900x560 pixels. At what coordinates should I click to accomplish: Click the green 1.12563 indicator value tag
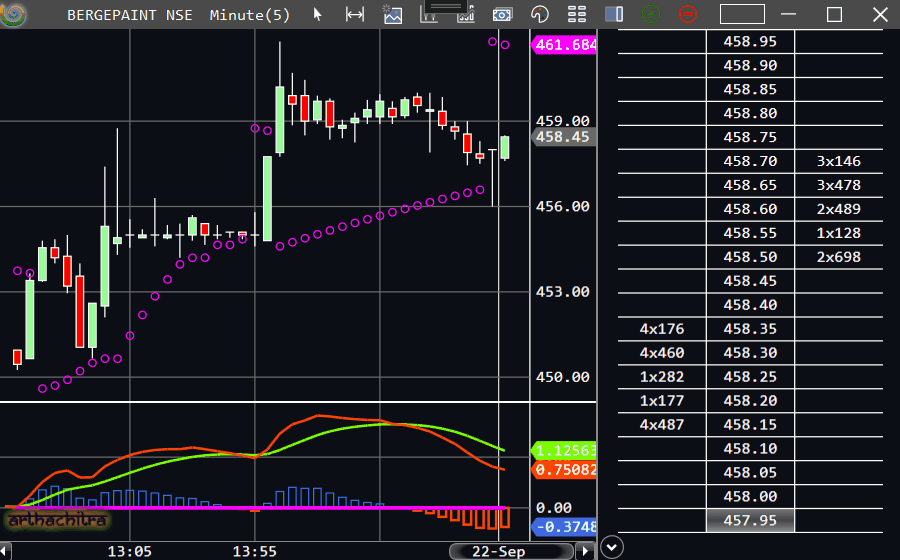pos(565,451)
